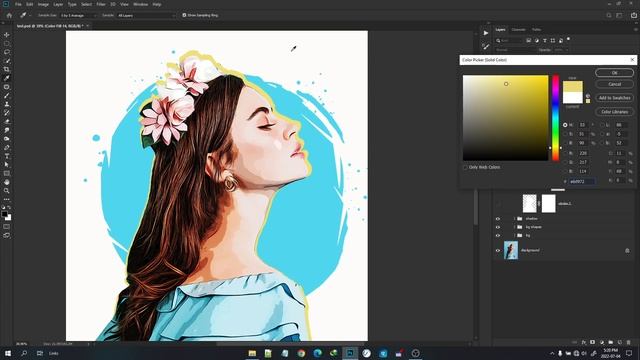Delete layer with trash icon
This screenshot has height=360, width=640.
[629, 342]
